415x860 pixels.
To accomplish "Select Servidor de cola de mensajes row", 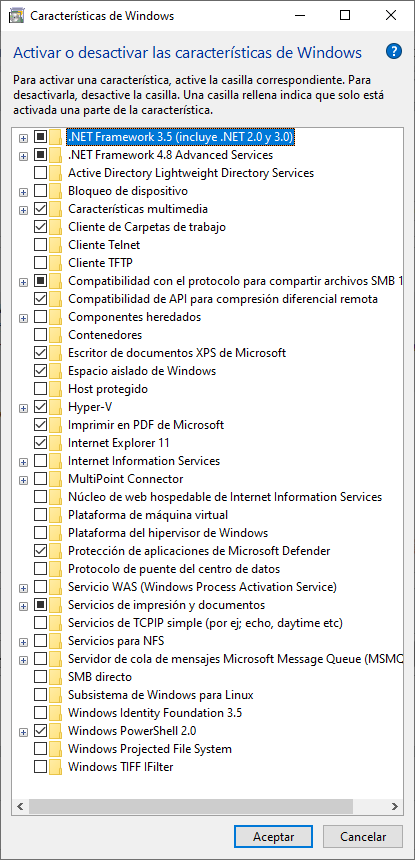I will [x=235, y=659].
